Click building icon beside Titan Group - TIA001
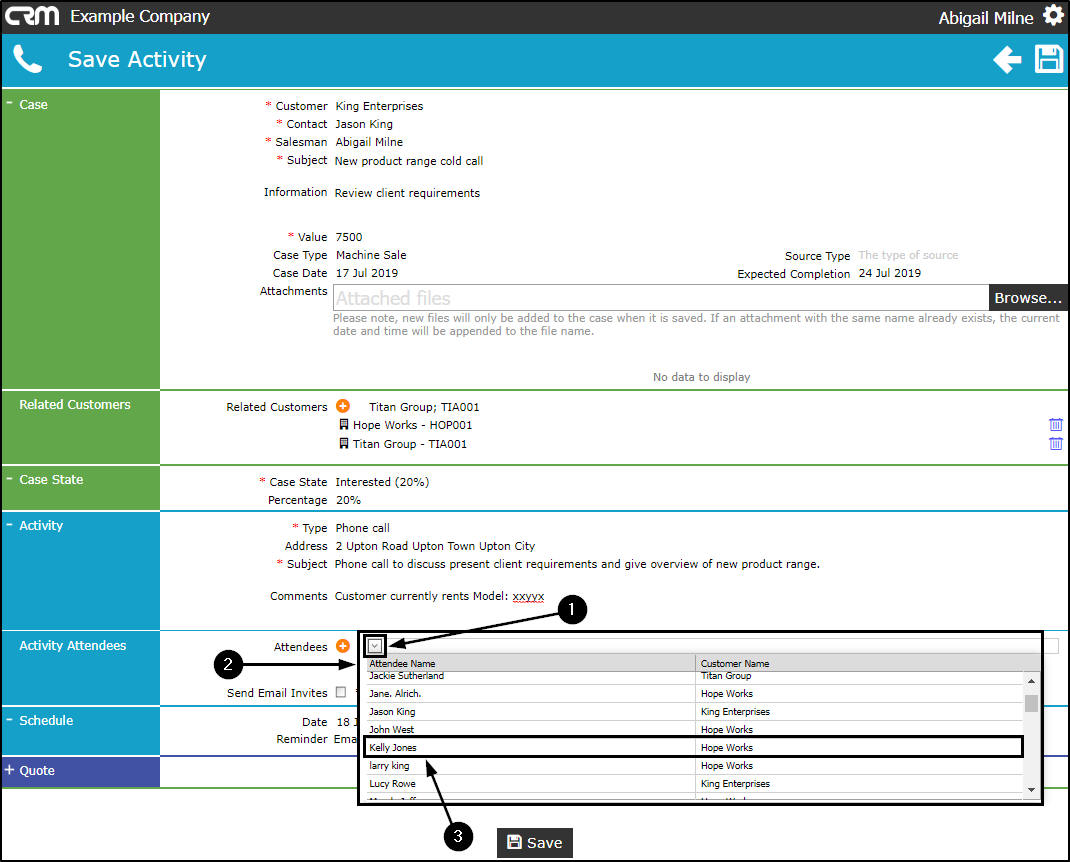The height and width of the screenshot is (862, 1070). 344,444
